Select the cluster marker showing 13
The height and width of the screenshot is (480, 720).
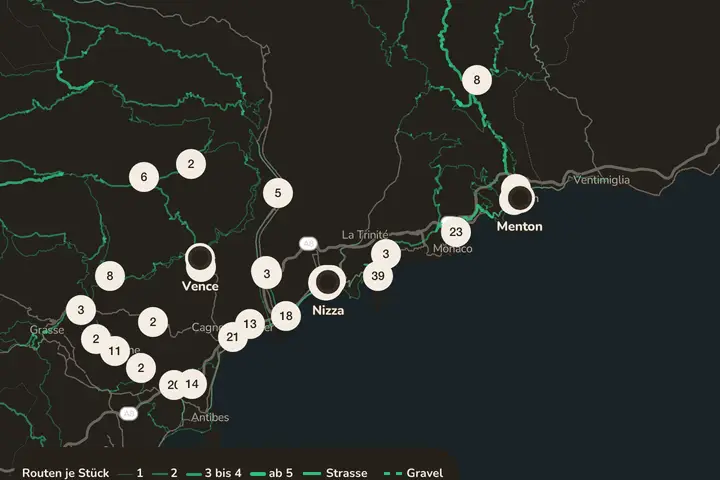click(x=250, y=324)
